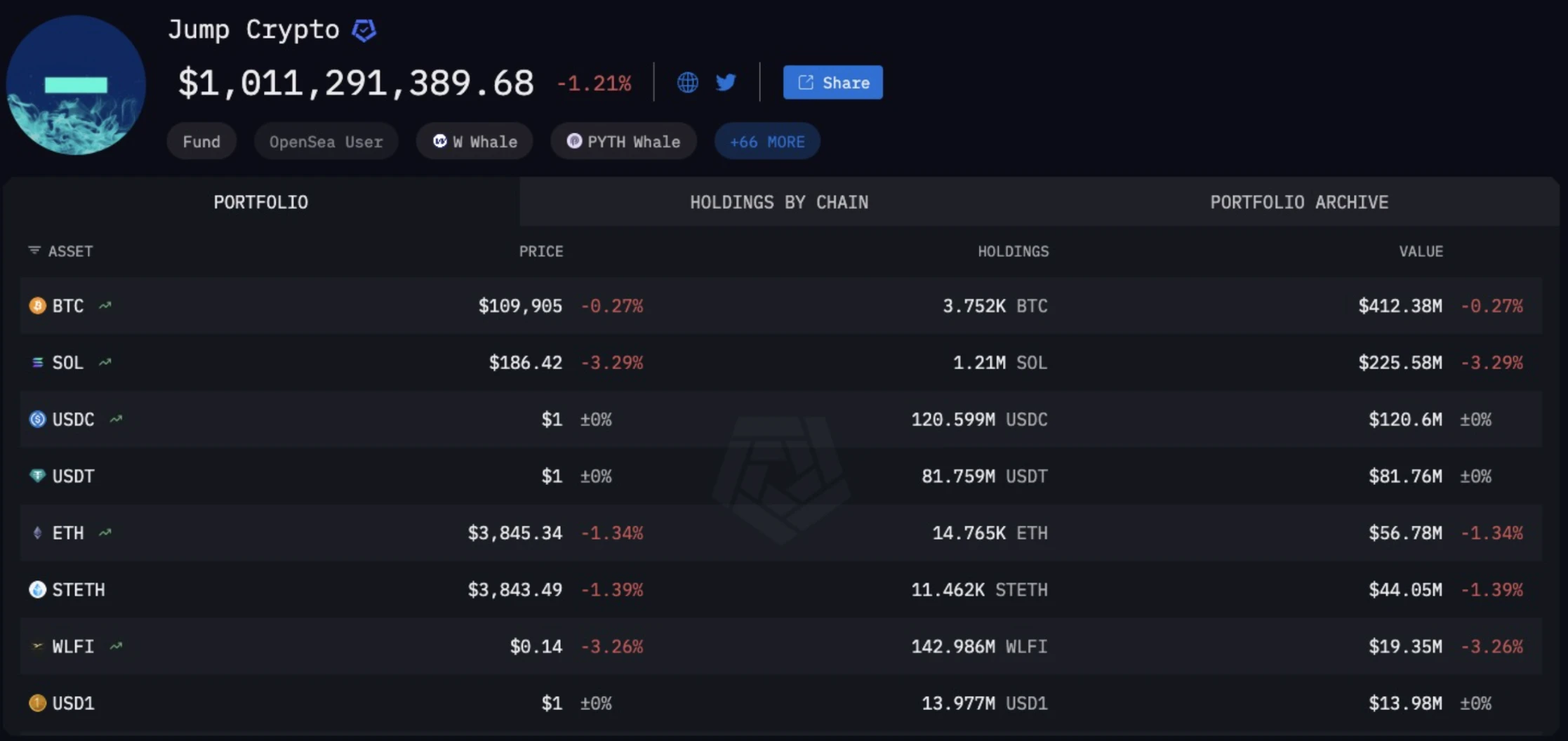
Task: Open the Jump Crypto website globe icon
Action: pyautogui.click(x=687, y=83)
